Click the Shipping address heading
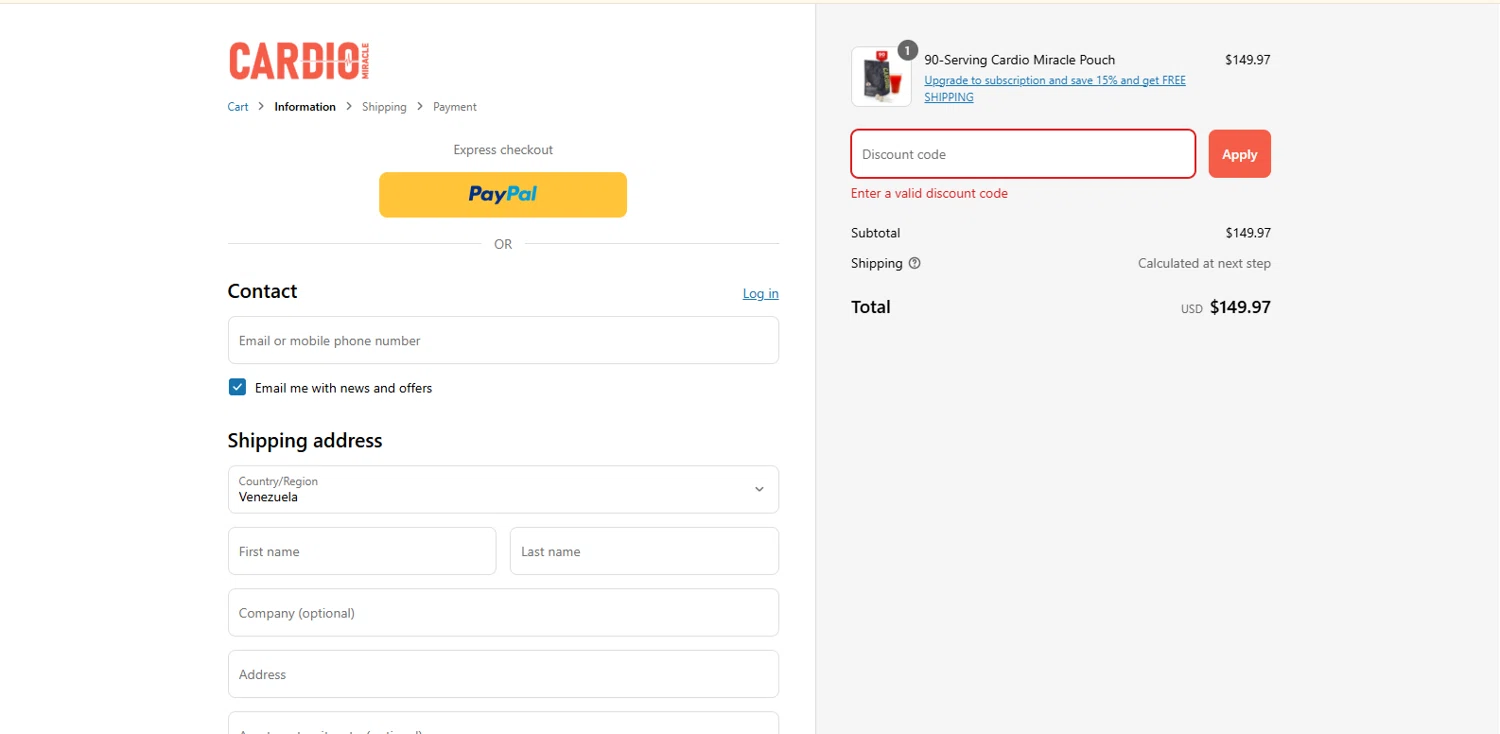The height and width of the screenshot is (734, 1500). click(x=305, y=440)
